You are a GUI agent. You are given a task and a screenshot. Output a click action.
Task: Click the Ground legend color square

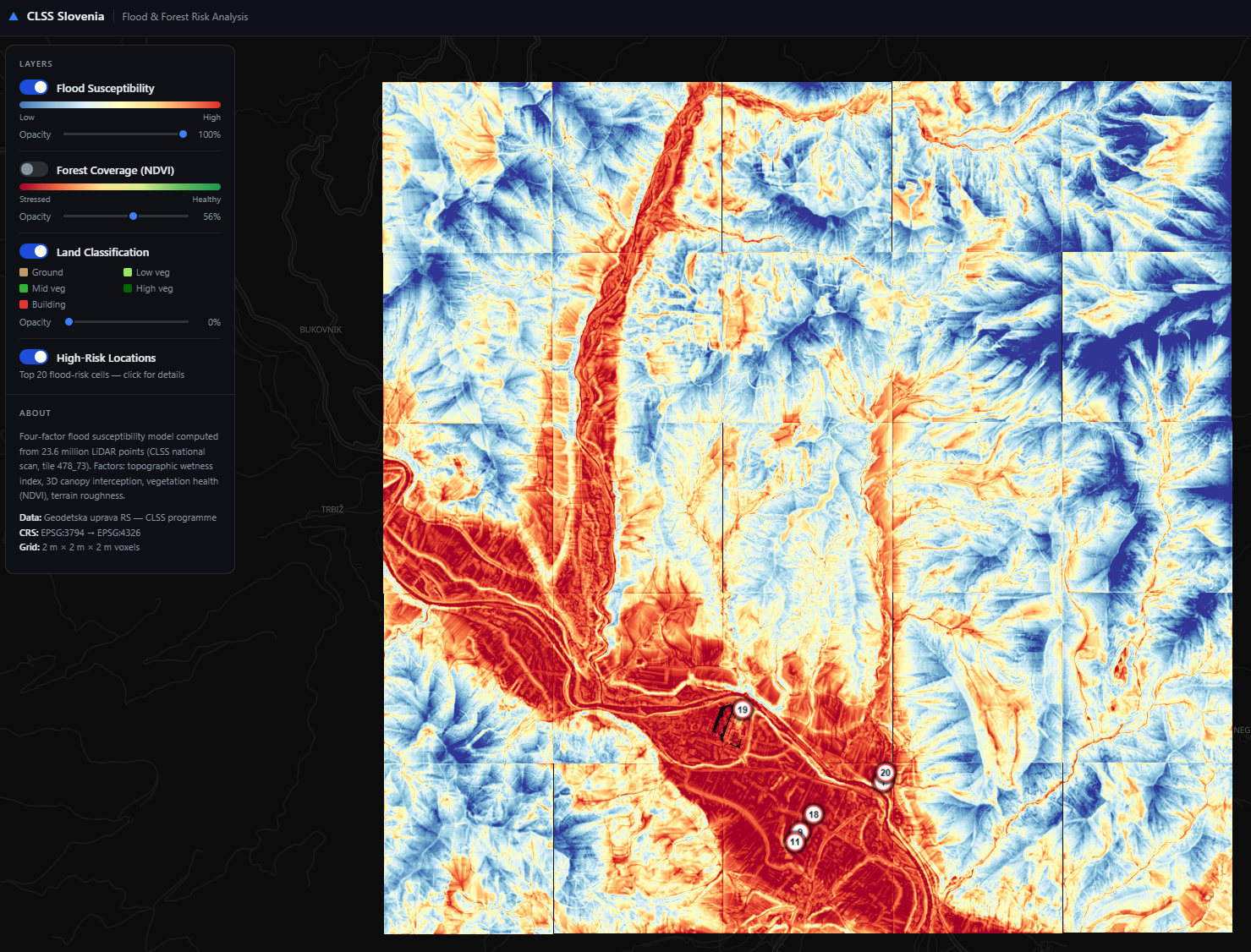pos(24,272)
